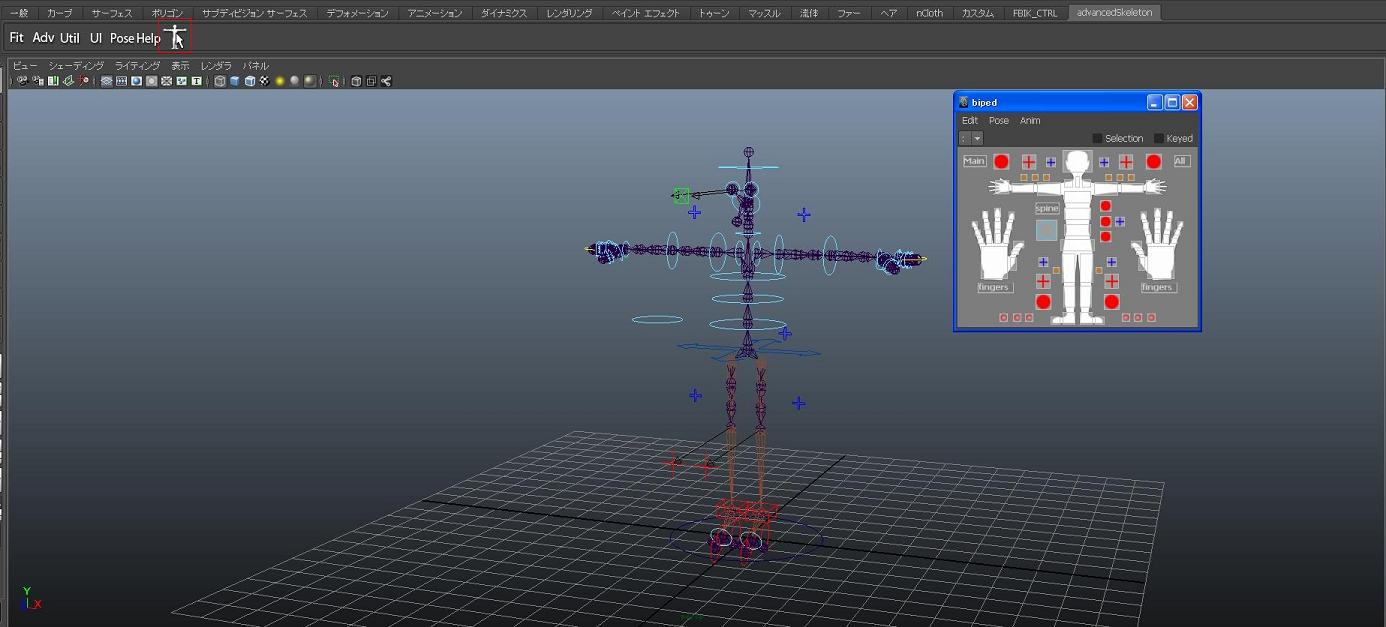Select the head control on the biped picker
1386x627 pixels.
tap(1077, 162)
